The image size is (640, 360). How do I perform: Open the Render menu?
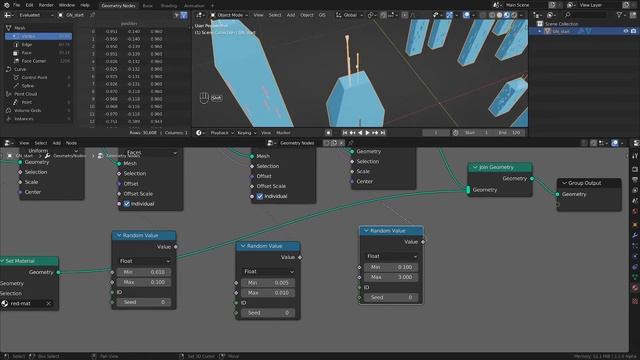[x=46, y=5]
